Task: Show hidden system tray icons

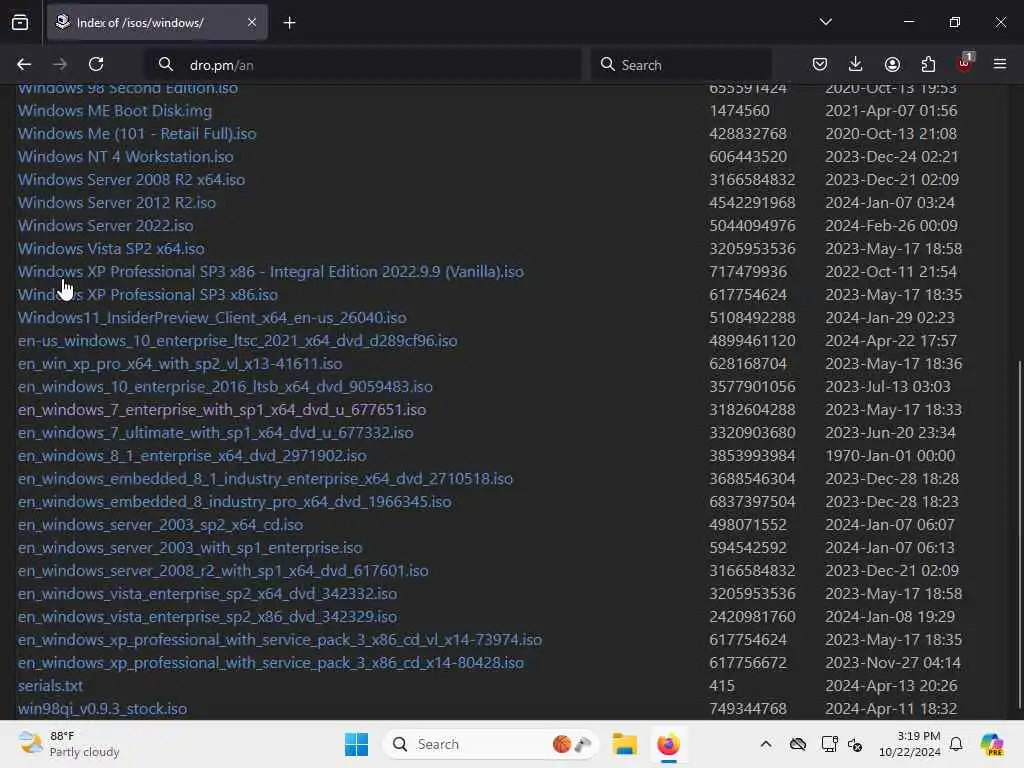Action: (x=766, y=744)
